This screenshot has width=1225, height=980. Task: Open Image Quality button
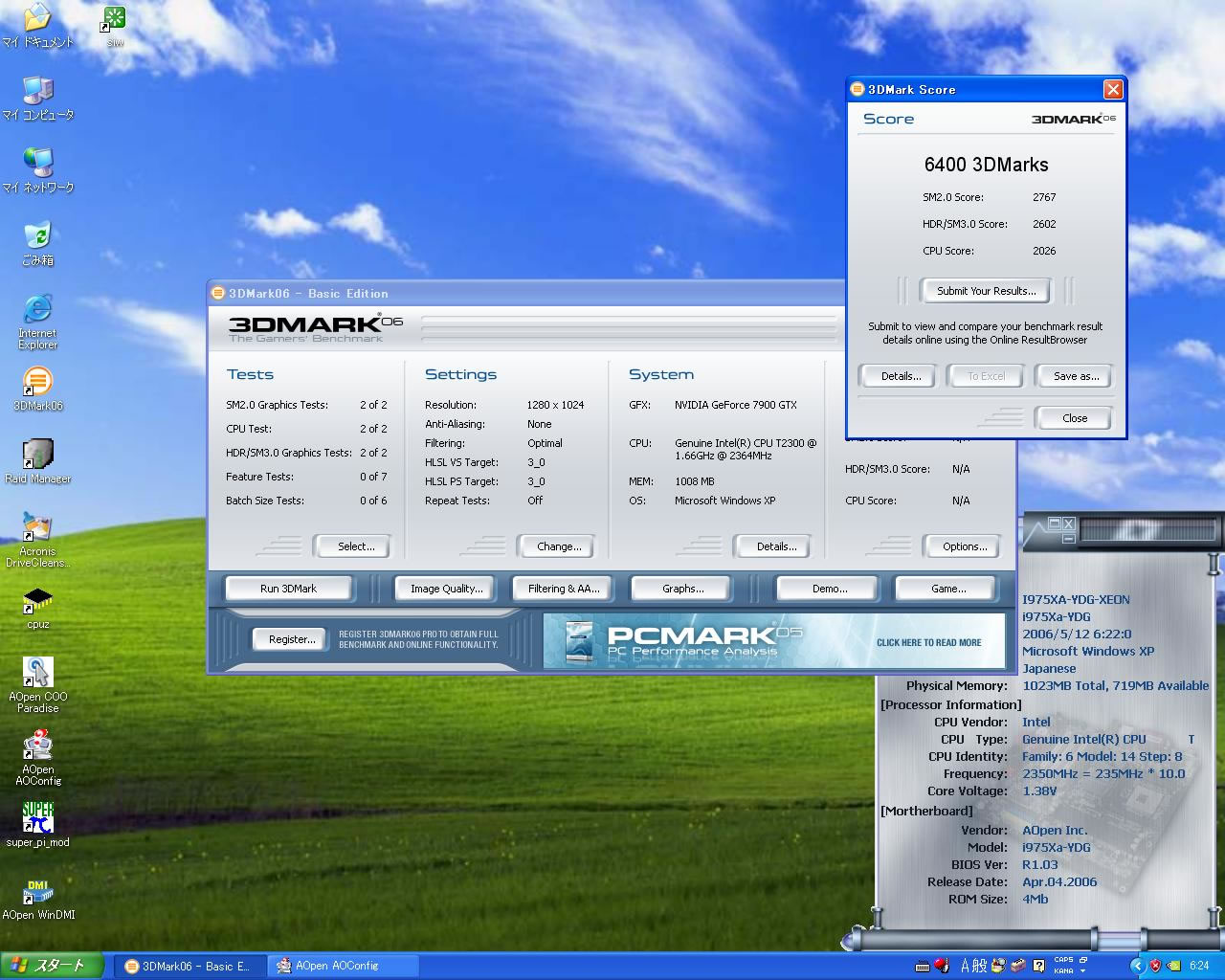pyautogui.click(x=446, y=589)
